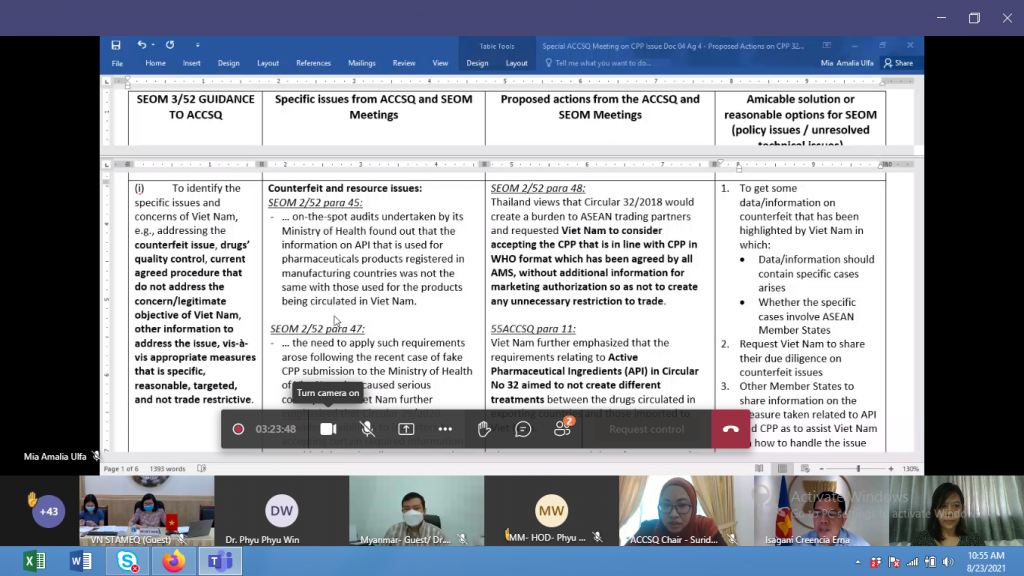Raise your hand in the meeting
The height and width of the screenshot is (576, 1024).
(484, 429)
